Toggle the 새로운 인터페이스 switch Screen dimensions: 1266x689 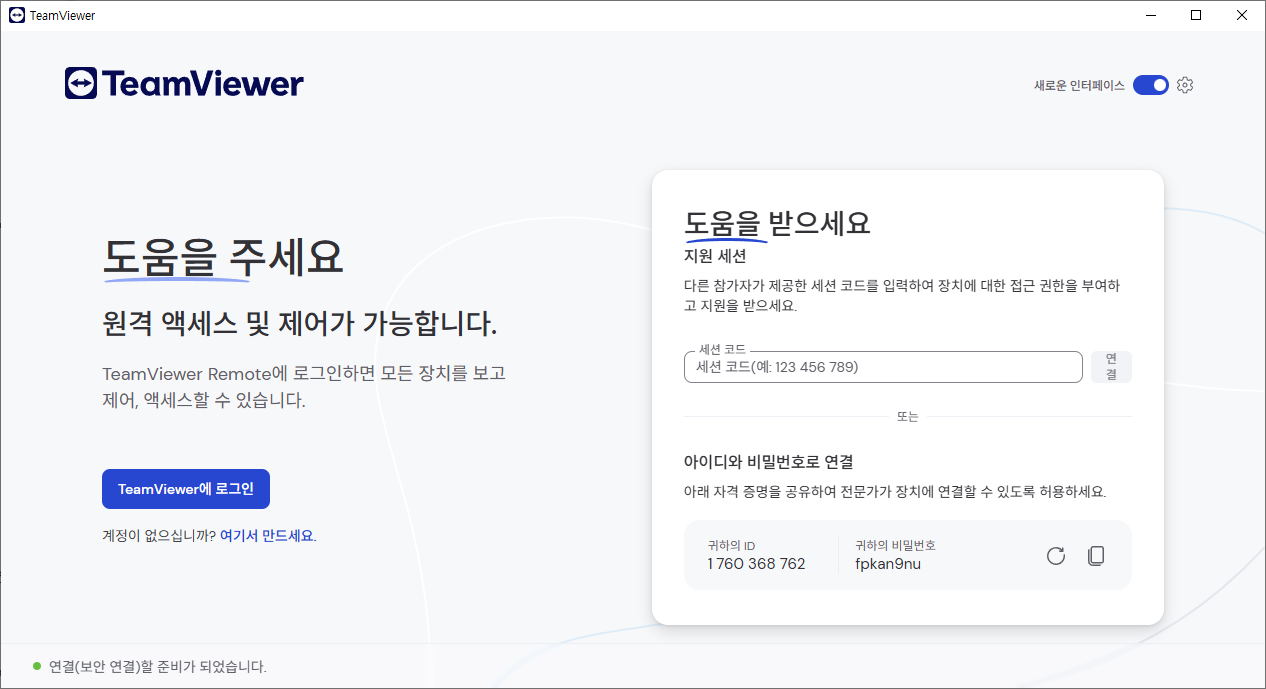click(x=1150, y=85)
